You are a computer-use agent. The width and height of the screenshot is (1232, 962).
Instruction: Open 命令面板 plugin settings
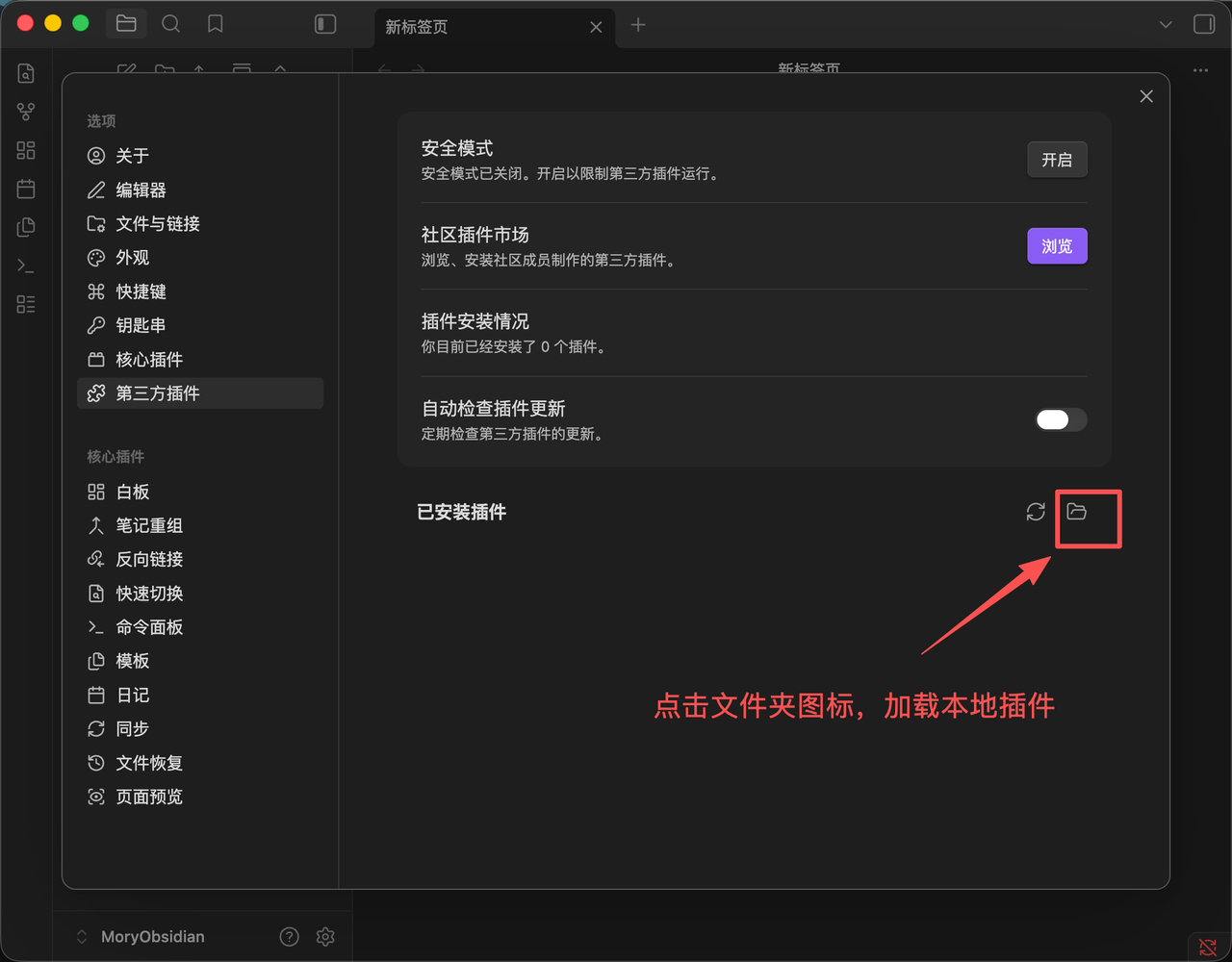tap(200, 627)
